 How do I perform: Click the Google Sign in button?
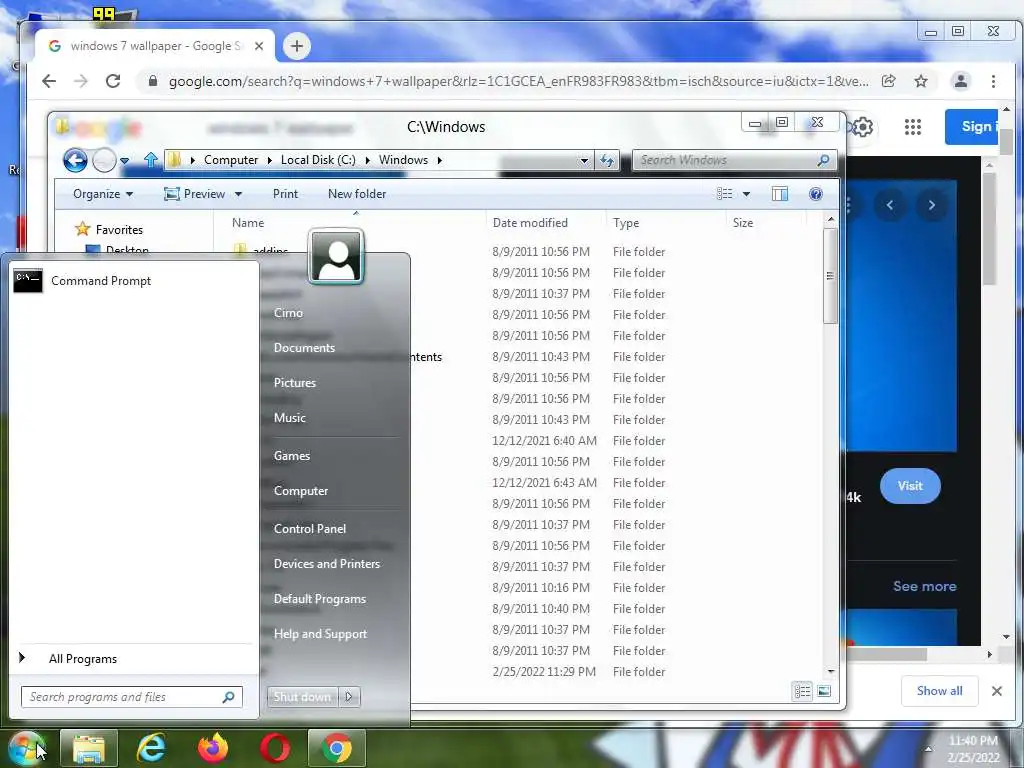click(973, 127)
